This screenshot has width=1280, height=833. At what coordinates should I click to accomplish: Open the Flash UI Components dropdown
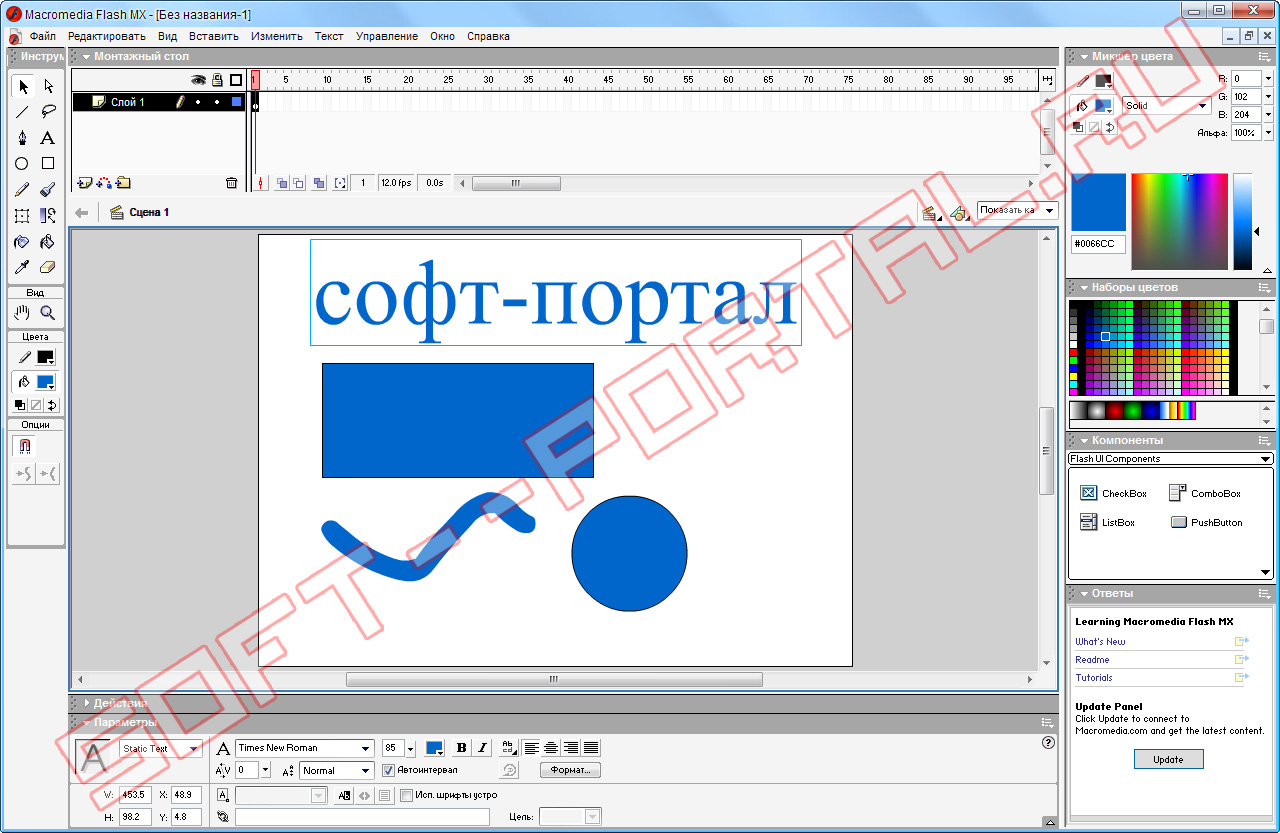(1170, 459)
